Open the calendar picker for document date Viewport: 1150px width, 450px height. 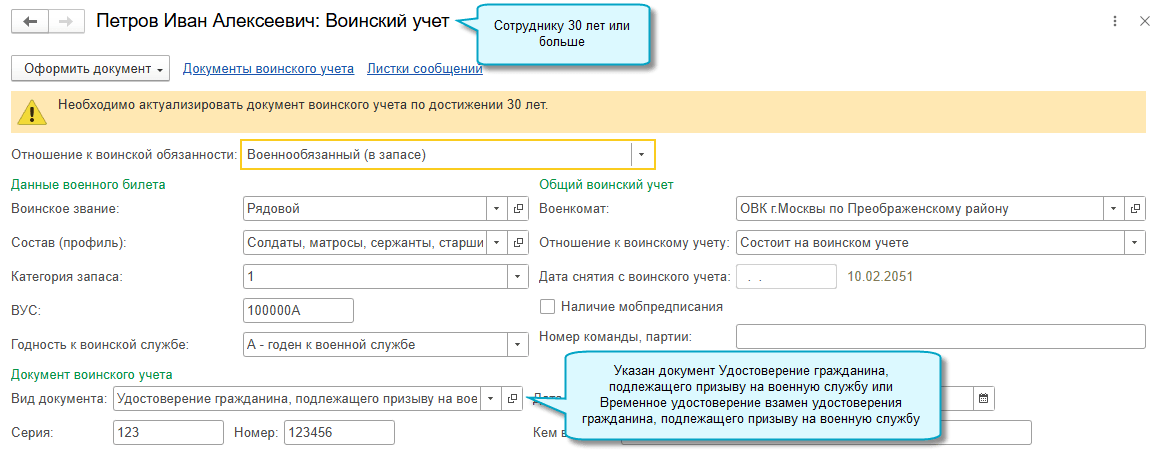(984, 398)
